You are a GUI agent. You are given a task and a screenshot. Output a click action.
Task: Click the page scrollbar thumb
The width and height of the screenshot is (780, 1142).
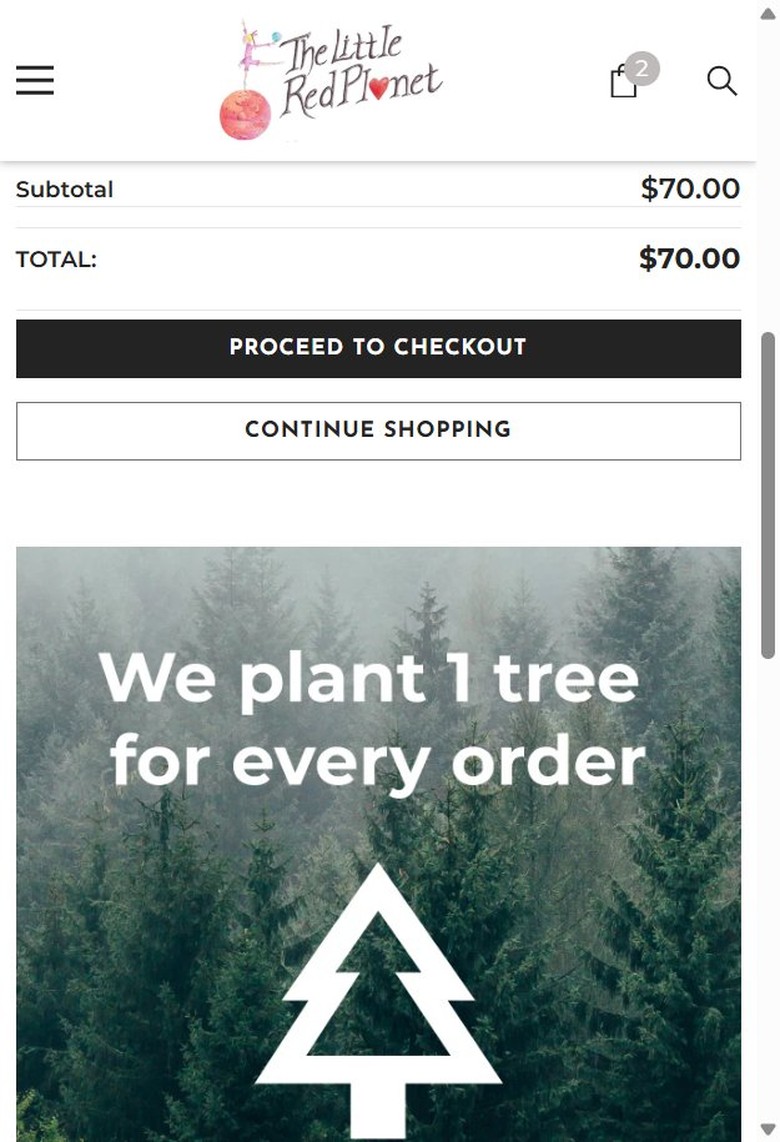768,495
